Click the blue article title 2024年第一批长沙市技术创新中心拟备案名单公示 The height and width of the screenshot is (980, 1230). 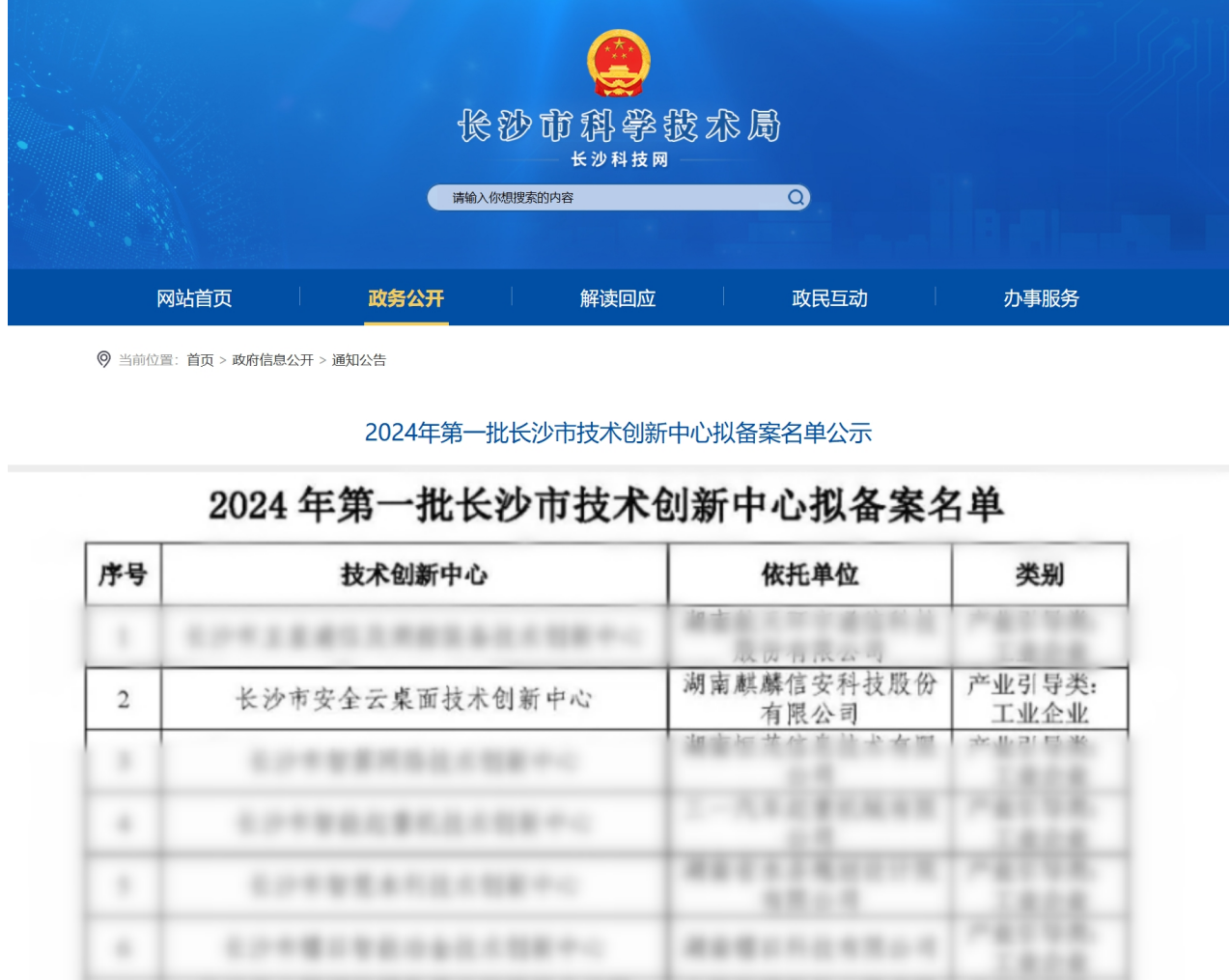pyautogui.click(x=618, y=433)
